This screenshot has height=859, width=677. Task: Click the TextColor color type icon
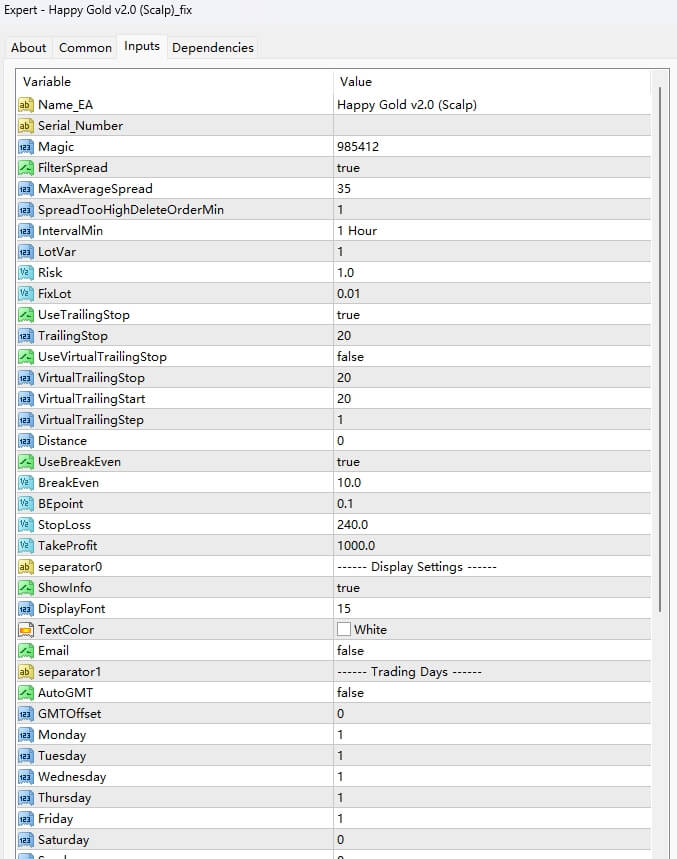coord(26,630)
